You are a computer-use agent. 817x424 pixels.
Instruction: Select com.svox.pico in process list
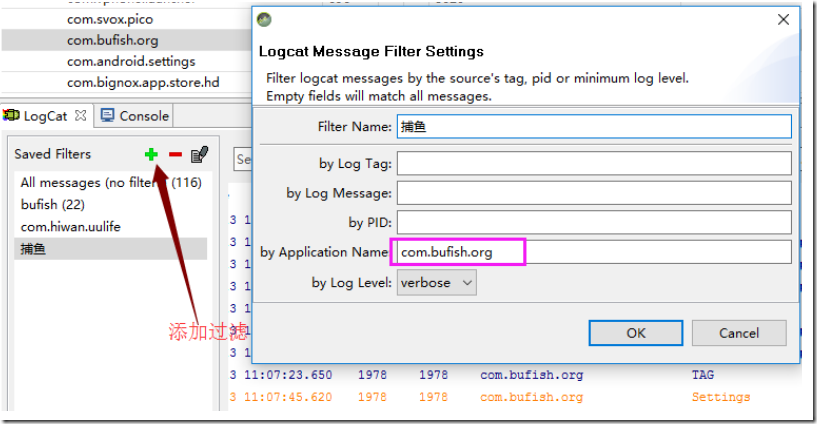click(110, 19)
